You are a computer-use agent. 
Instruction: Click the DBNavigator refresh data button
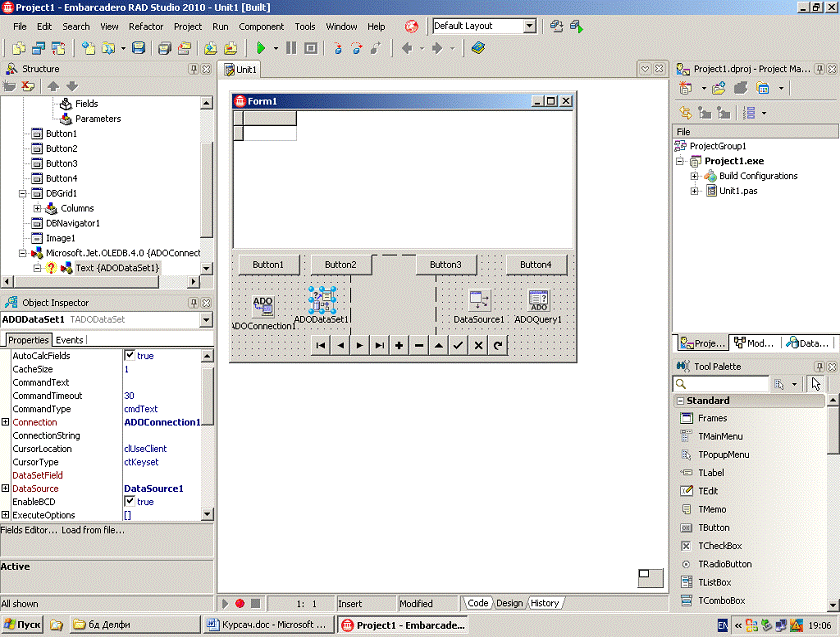(x=498, y=345)
